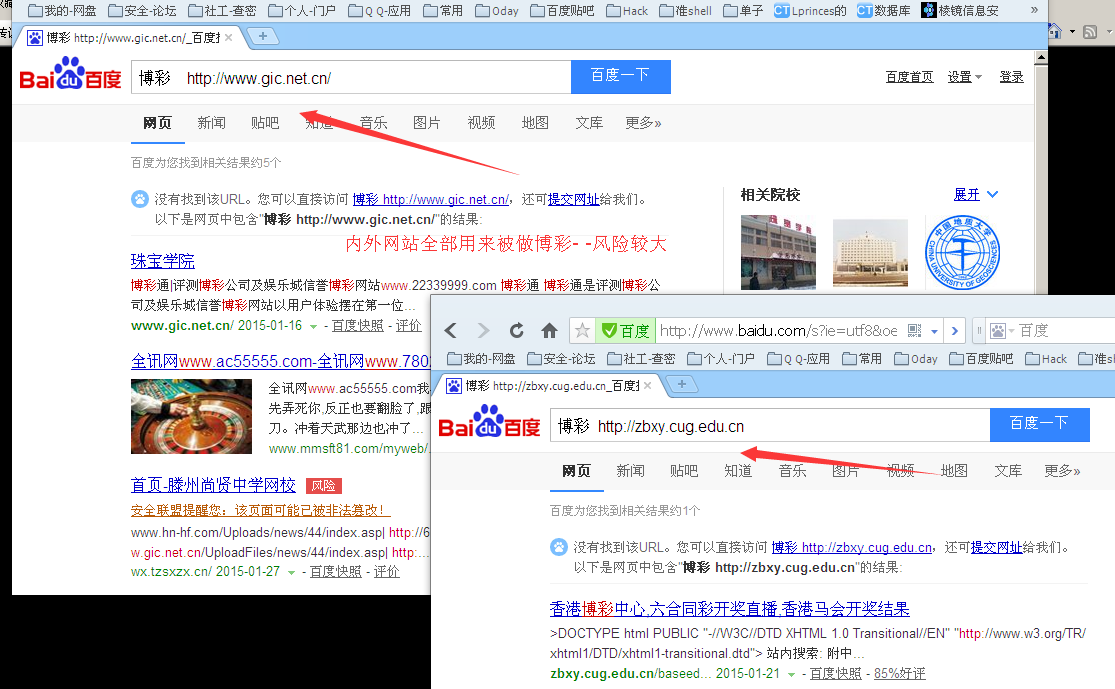Open the 设置 dropdown on Baidu header

964,77
